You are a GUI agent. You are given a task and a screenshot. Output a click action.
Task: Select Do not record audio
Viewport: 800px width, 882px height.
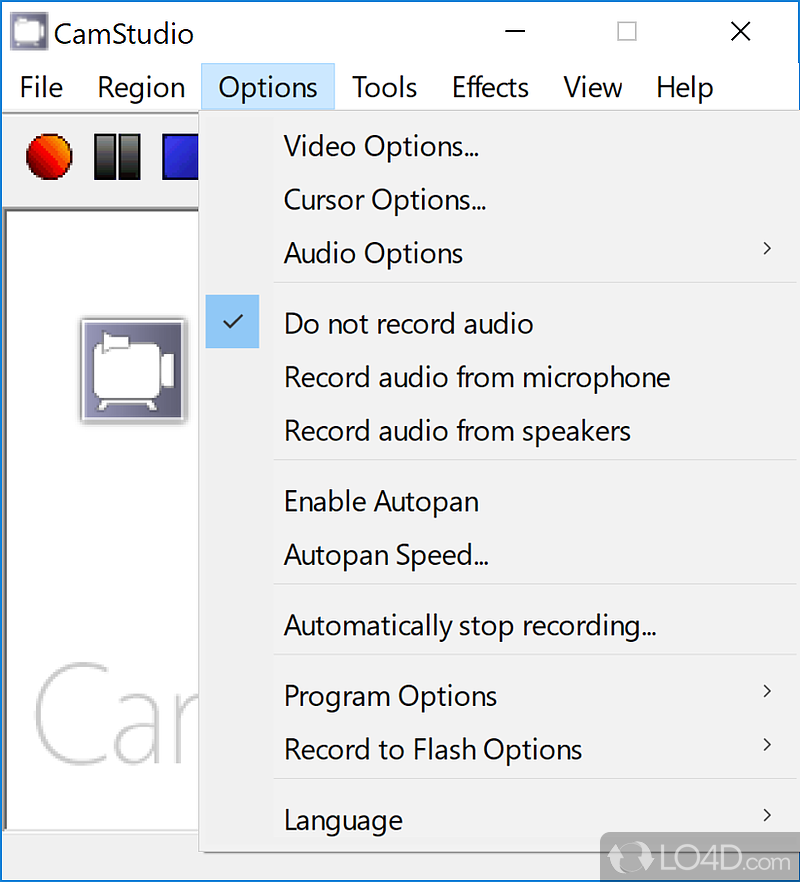[408, 324]
